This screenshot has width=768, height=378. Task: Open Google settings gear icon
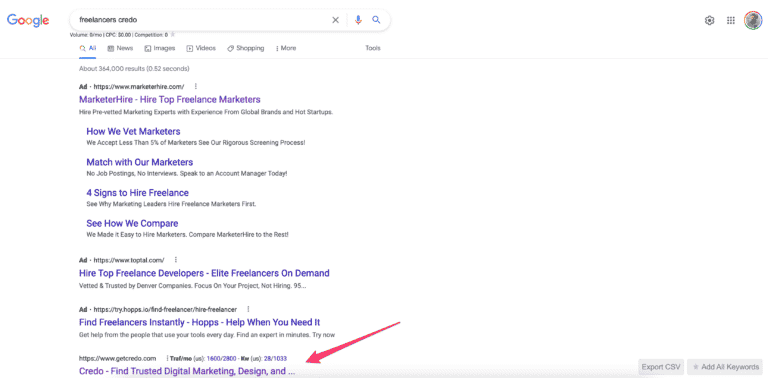click(x=709, y=21)
